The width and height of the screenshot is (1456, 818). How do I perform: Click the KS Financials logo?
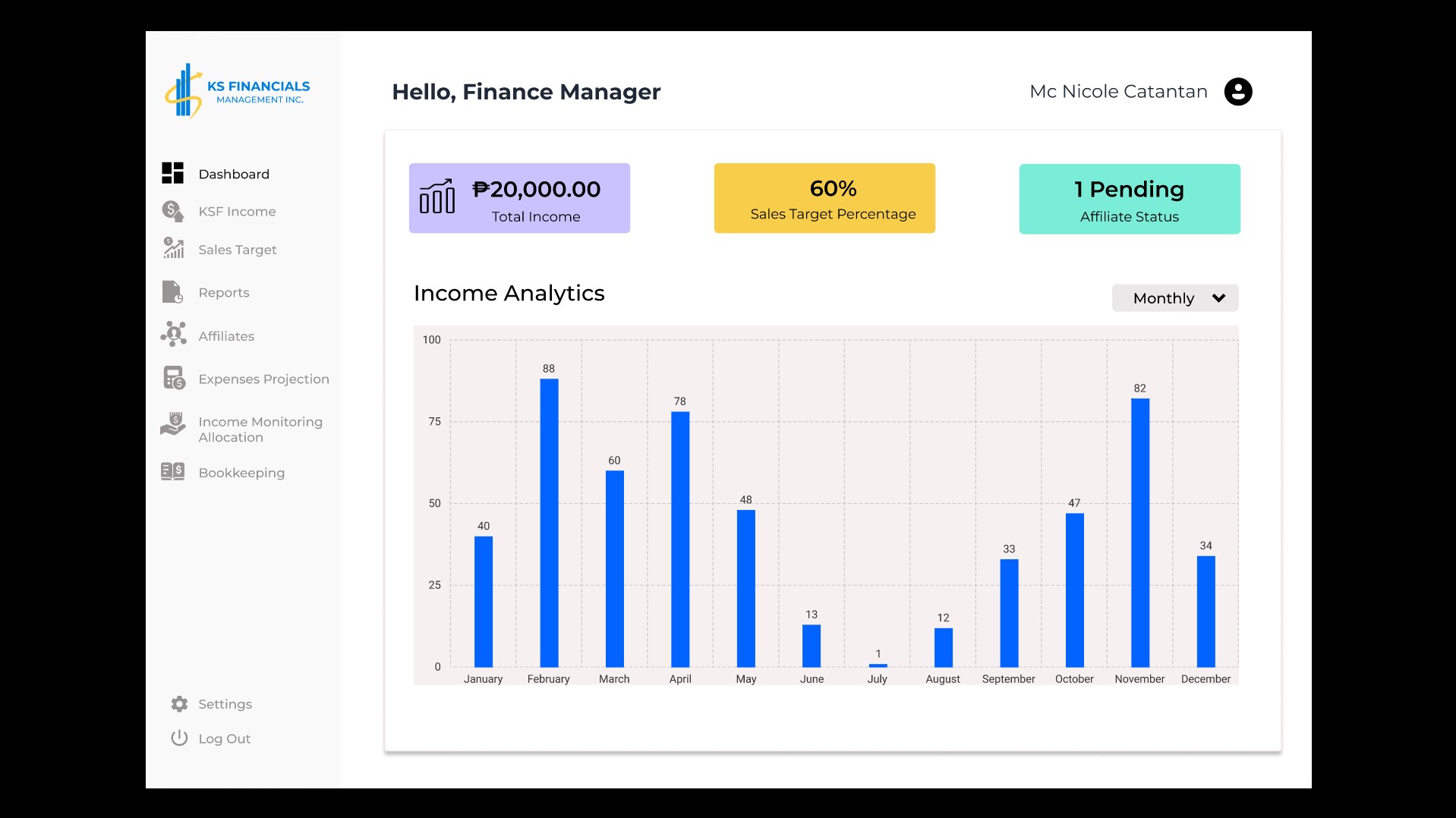pyautogui.click(x=237, y=92)
